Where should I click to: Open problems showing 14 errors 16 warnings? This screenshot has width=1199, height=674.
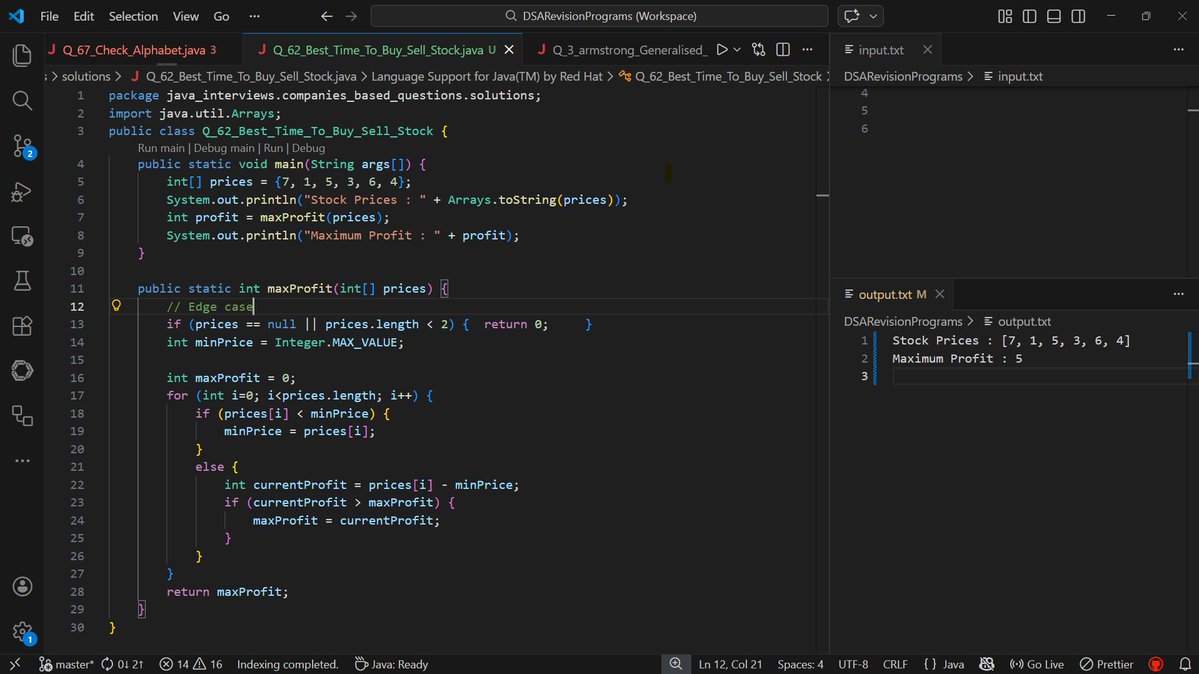point(190,664)
